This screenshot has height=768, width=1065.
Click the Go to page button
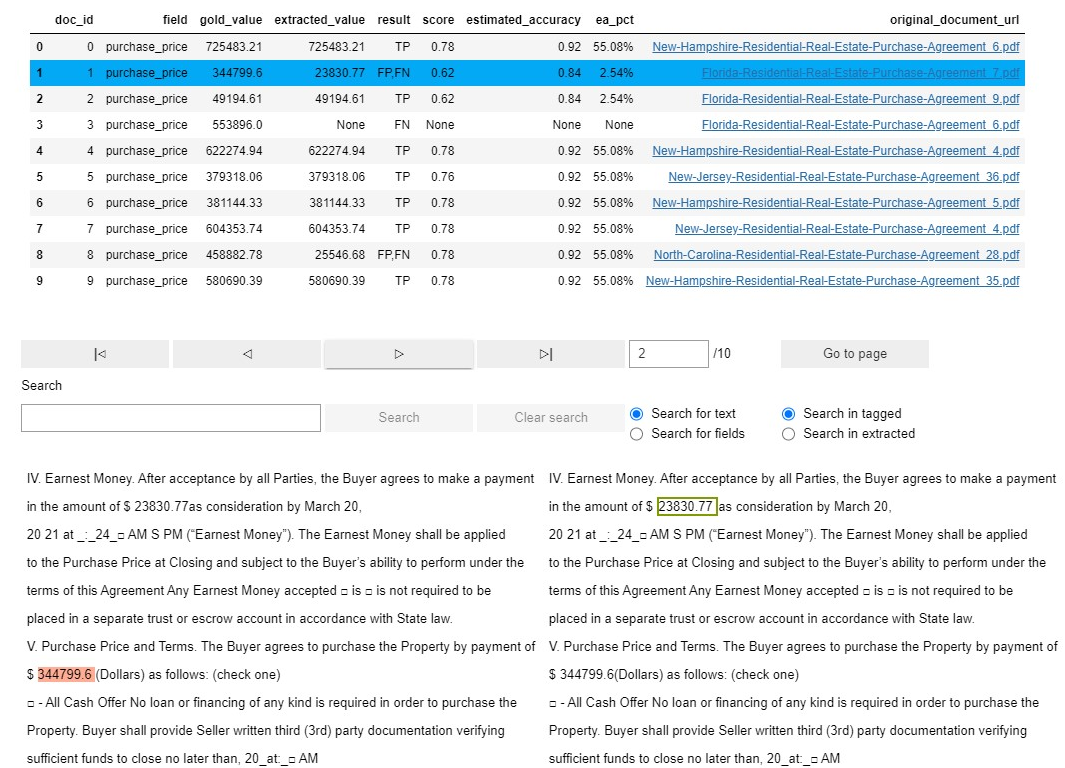point(854,354)
